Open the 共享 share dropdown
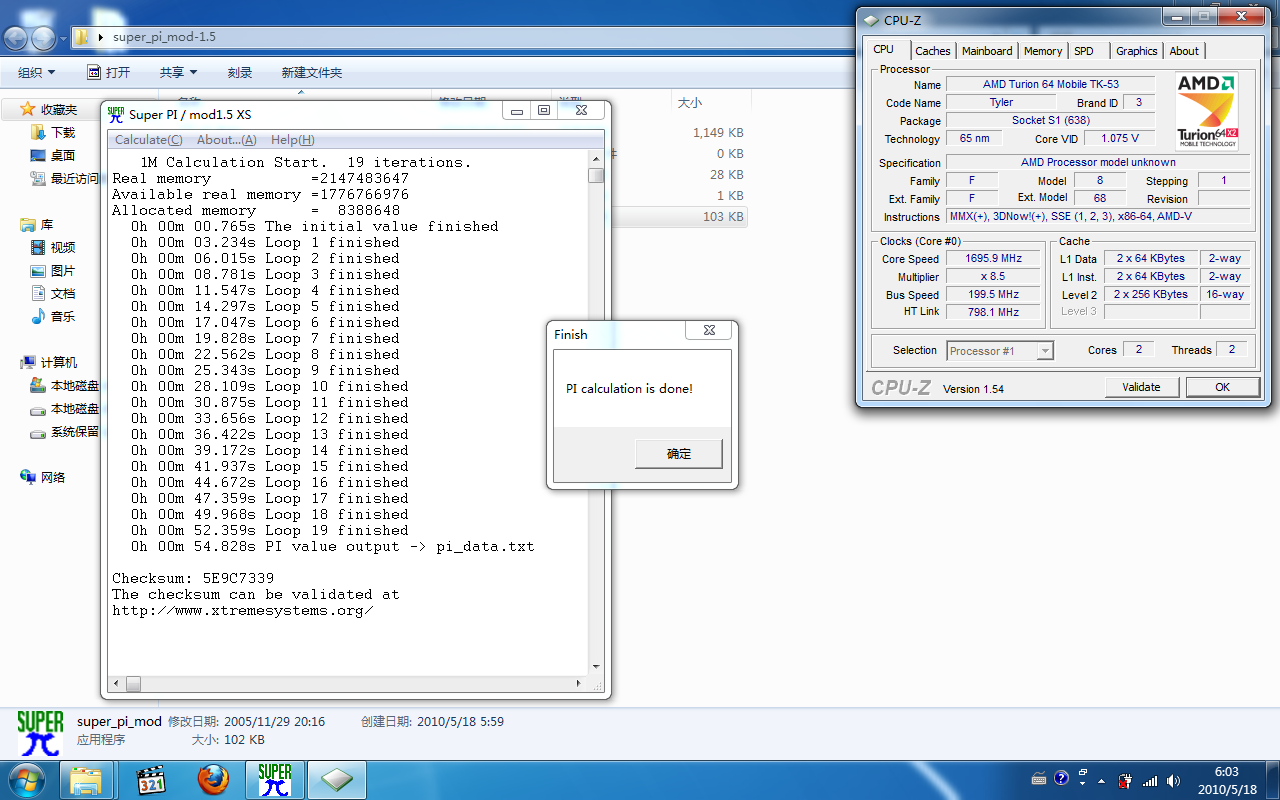 point(179,72)
